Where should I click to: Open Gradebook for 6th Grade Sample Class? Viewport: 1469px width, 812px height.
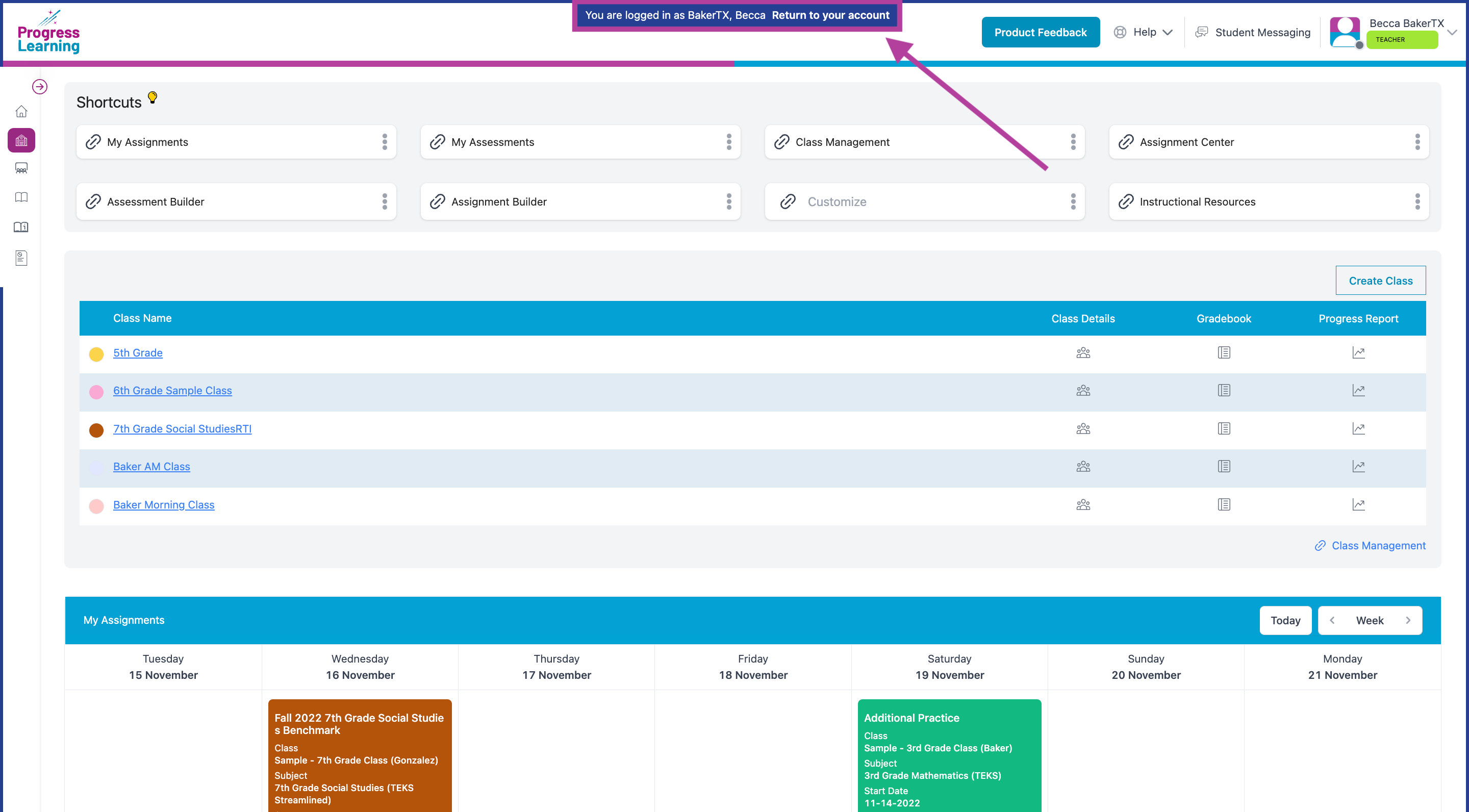coord(1224,391)
